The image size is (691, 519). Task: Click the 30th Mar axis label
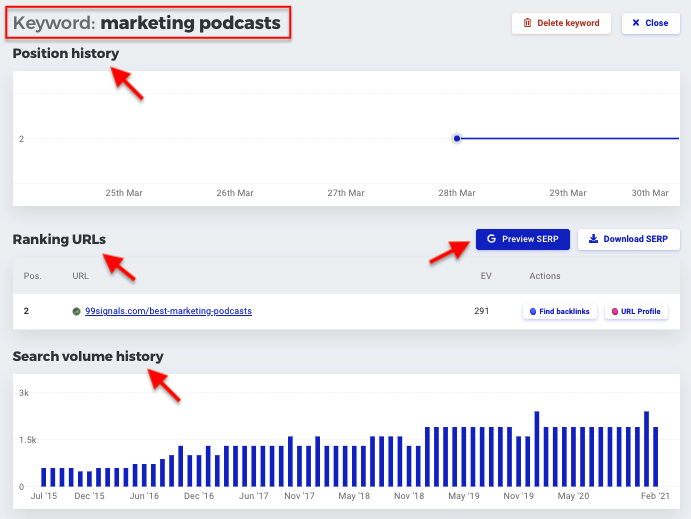tap(650, 193)
